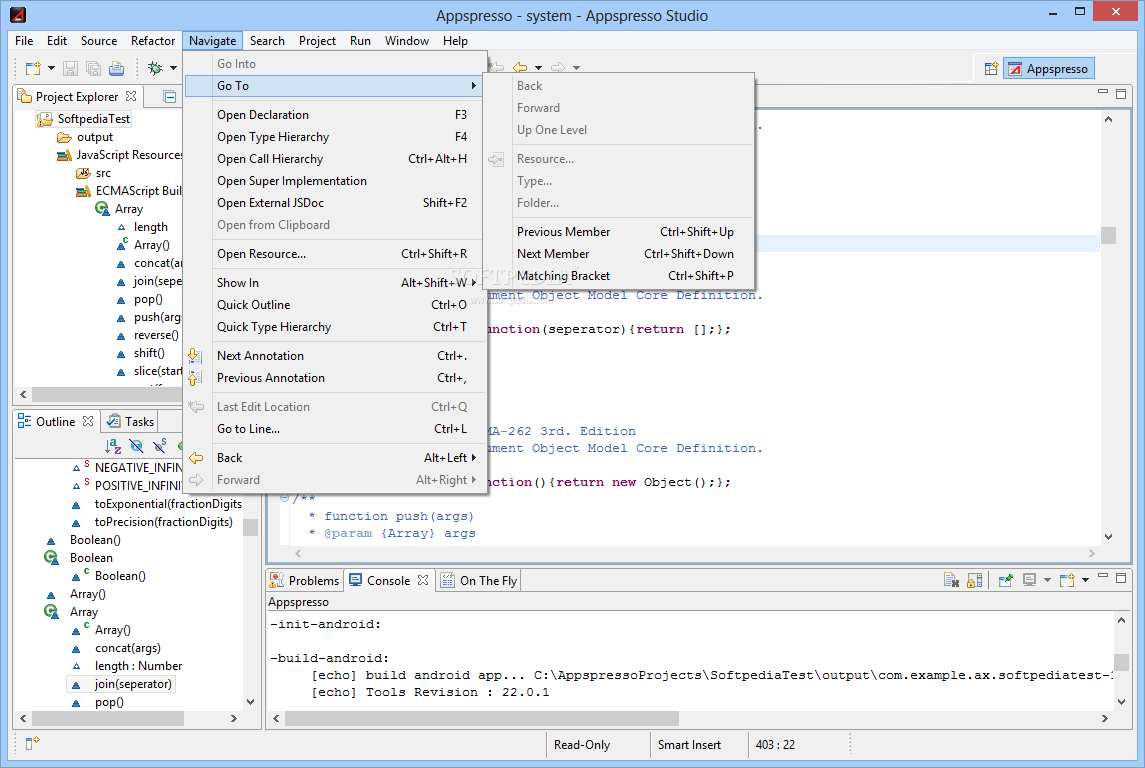Viewport: 1145px width, 768px height.
Task: Click the Debug bug icon
Action: (x=155, y=69)
